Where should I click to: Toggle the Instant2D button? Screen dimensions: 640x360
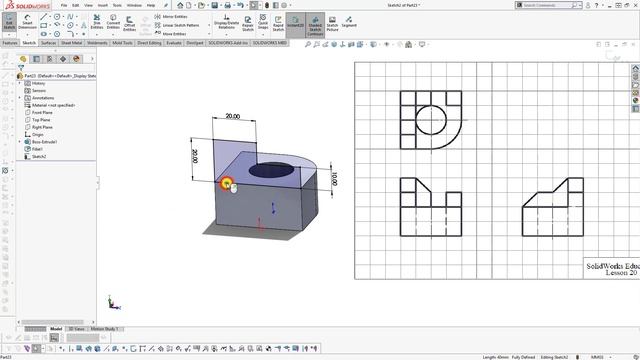[295, 22]
